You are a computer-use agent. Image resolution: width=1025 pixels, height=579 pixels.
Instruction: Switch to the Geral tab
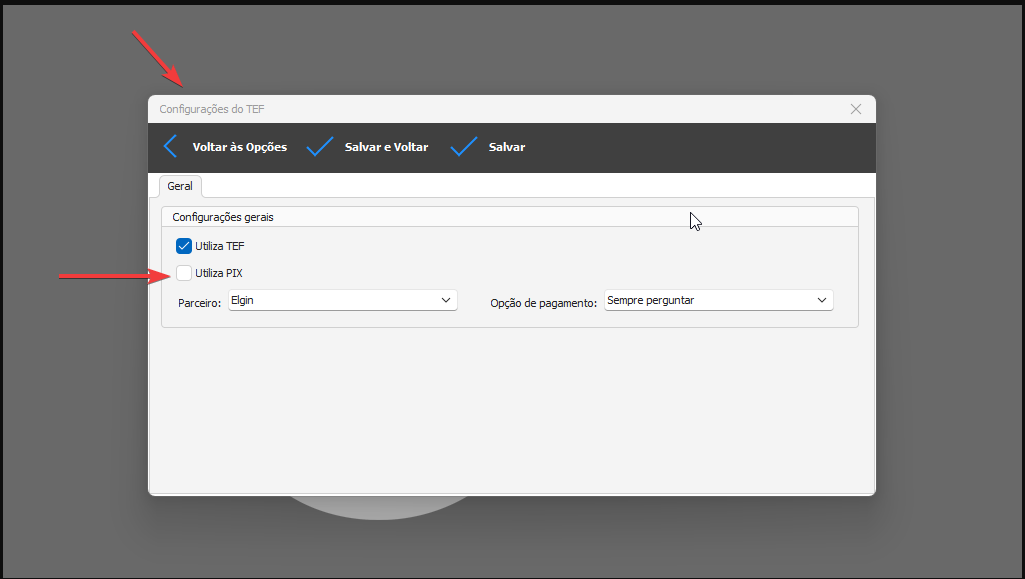click(180, 186)
